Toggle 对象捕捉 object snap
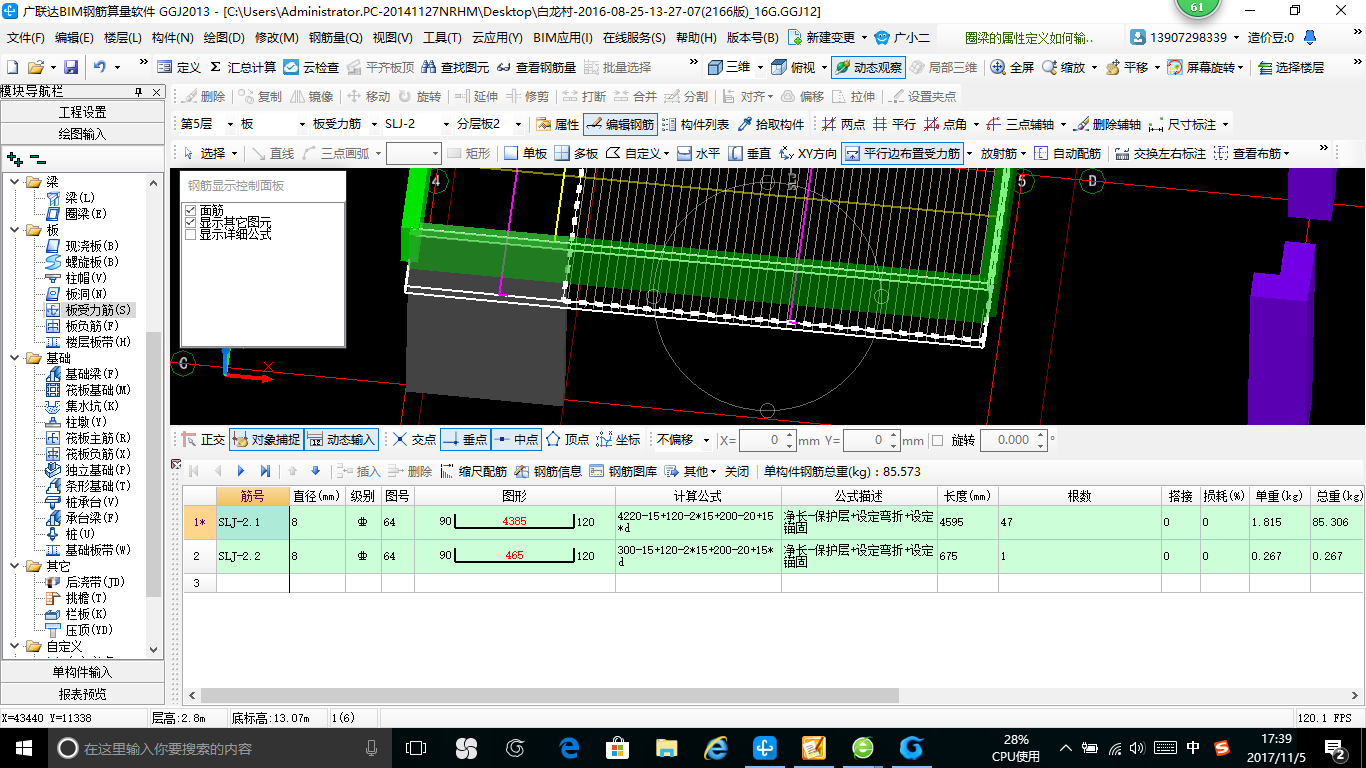This screenshot has width=1366, height=768. [x=266, y=440]
